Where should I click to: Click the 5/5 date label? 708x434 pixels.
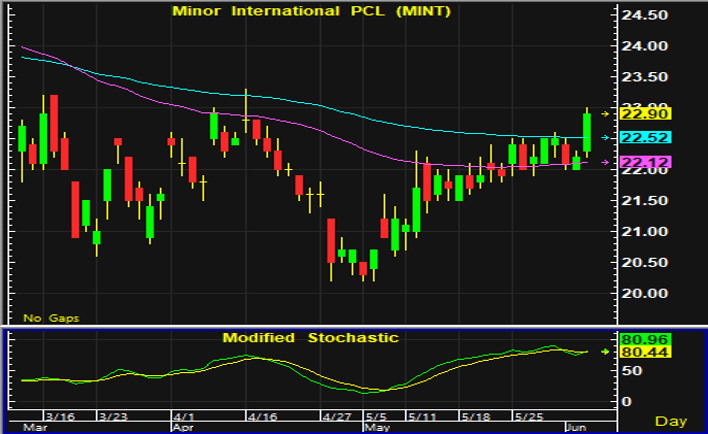tap(376, 416)
